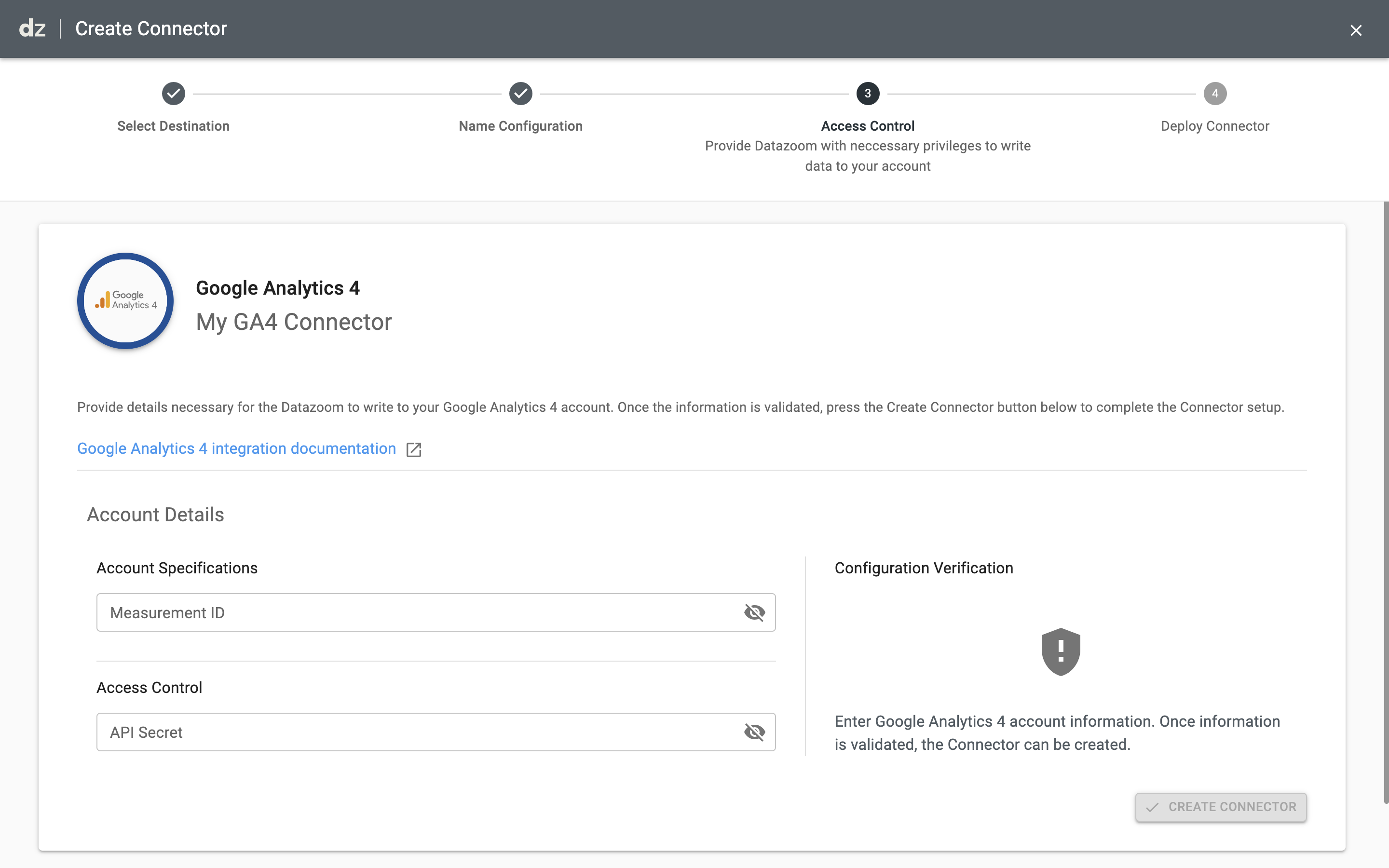Click the Deploy Connector step label

click(1215, 126)
